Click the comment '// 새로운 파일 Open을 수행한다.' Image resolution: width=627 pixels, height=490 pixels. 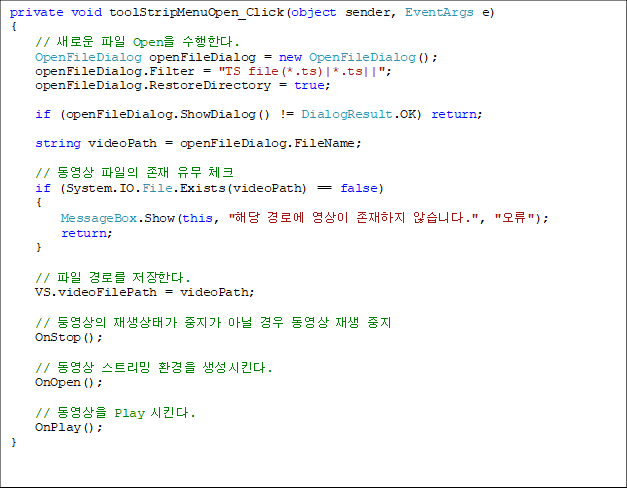tap(137, 42)
